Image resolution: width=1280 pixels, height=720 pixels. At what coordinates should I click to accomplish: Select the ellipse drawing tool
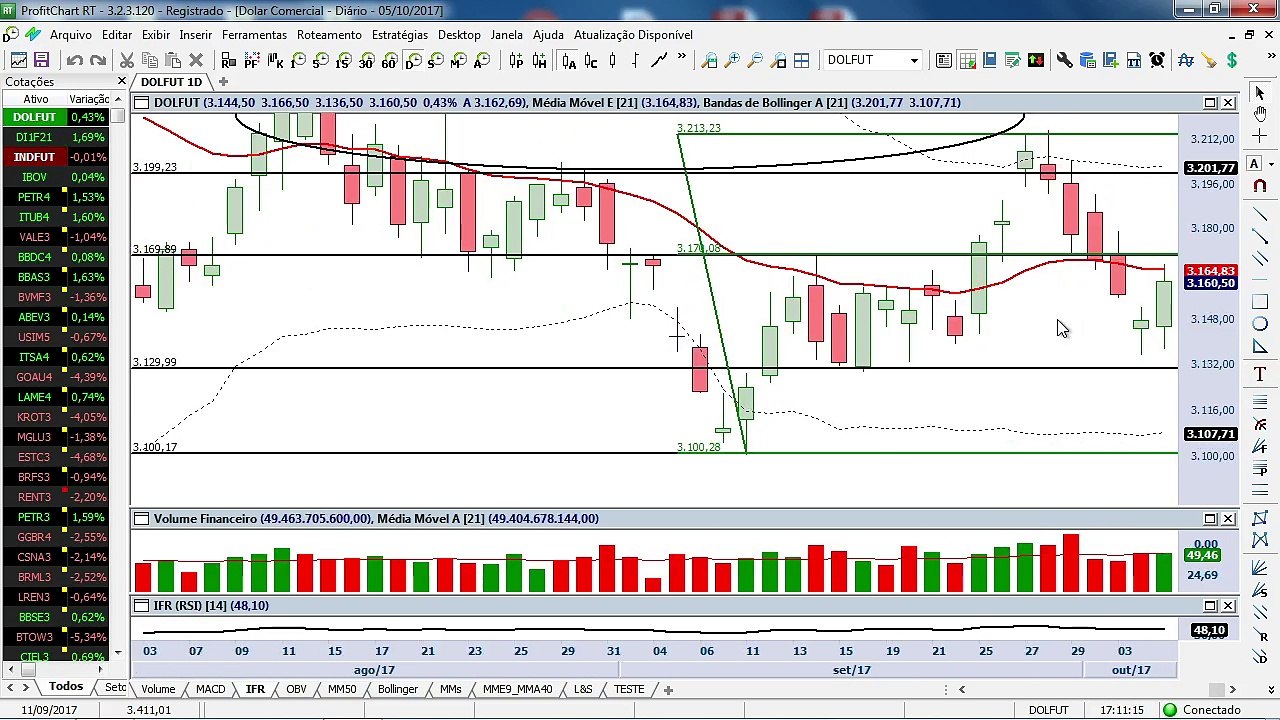coord(1260,324)
